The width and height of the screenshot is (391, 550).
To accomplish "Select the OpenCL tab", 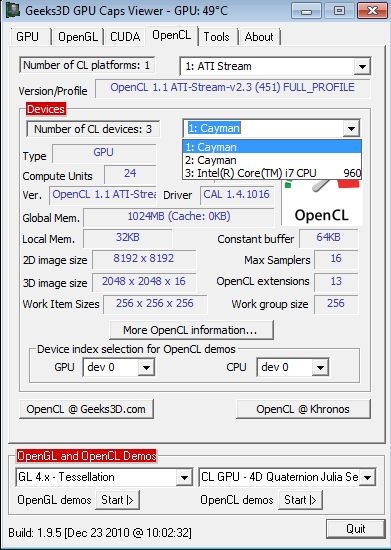I will tap(172, 35).
